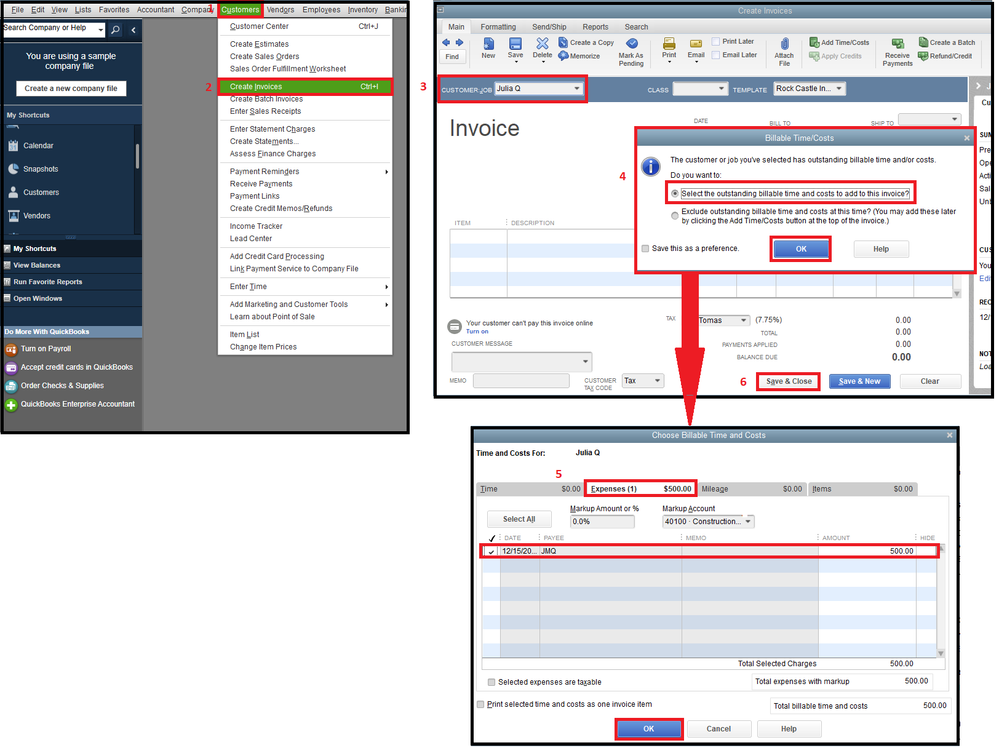Open Calendar shortcut icon
The image size is (999, 748).
[13, 146]
